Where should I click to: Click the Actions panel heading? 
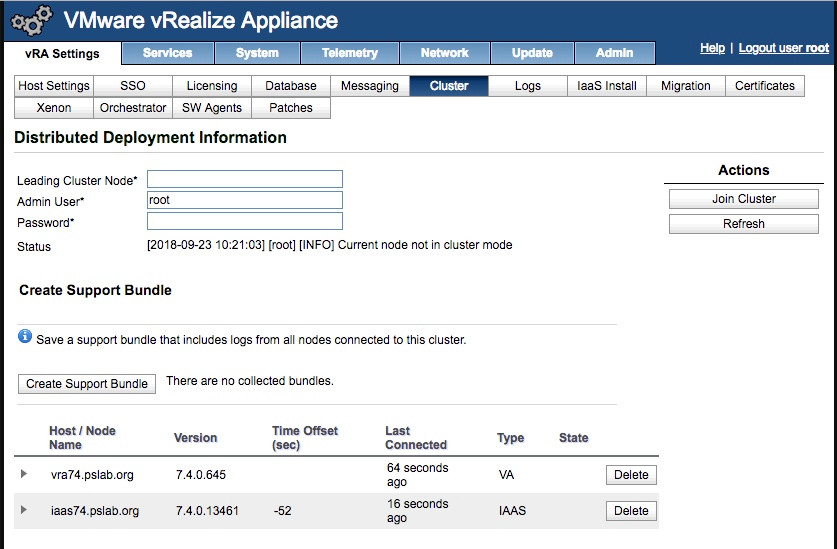pyautogui.click(x=744, y=170)
